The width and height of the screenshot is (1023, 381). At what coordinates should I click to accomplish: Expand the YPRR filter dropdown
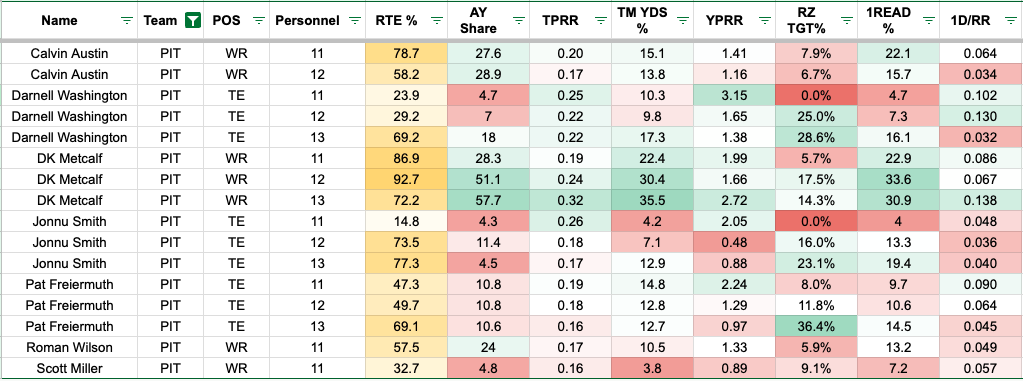765,21
